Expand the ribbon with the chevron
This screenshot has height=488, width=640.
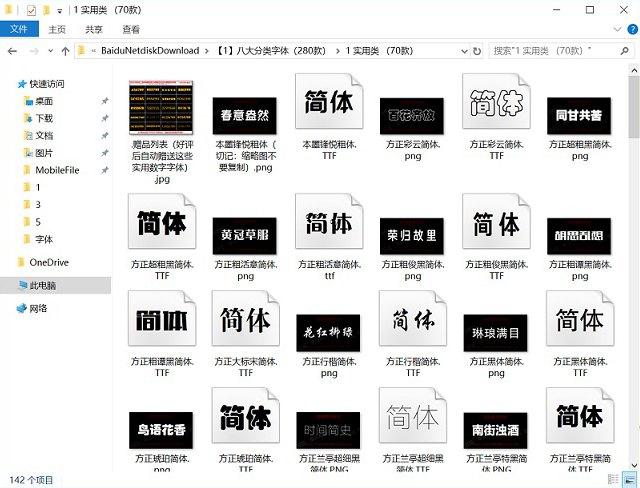pyautogui.click(x=617, y=29)
